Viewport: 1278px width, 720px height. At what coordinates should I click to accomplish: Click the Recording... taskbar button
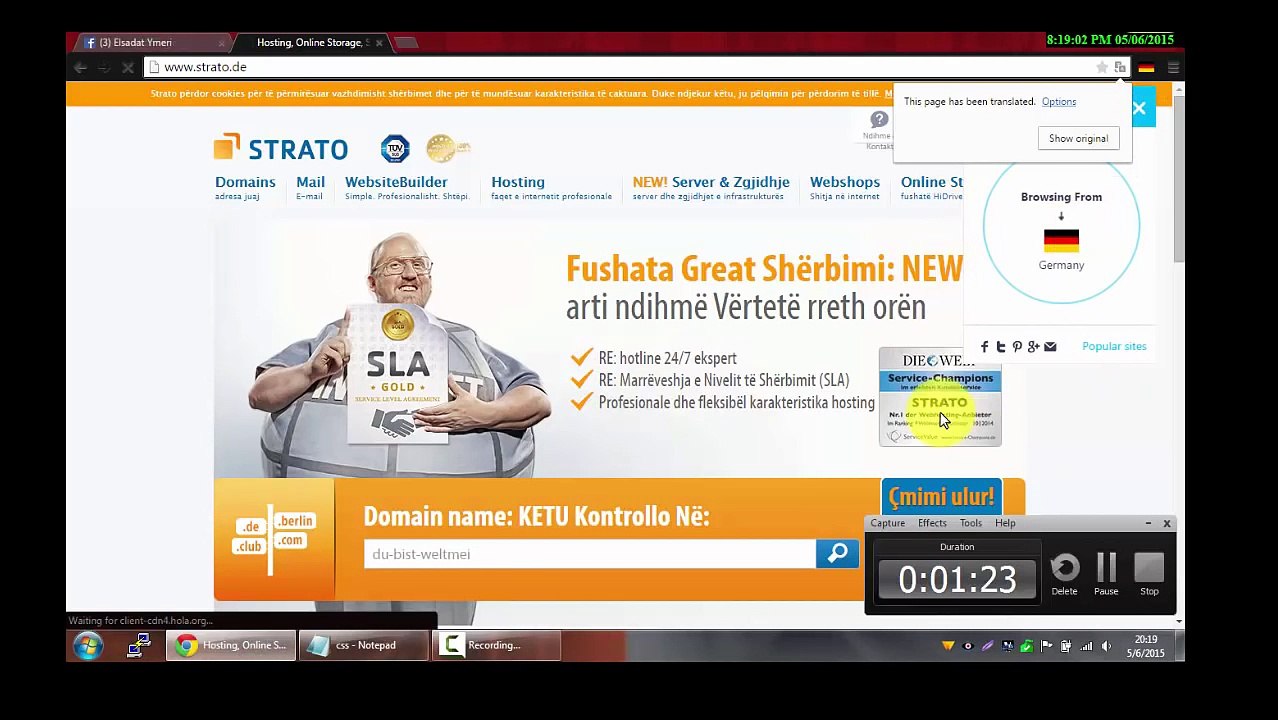click(x=495, y=645)
